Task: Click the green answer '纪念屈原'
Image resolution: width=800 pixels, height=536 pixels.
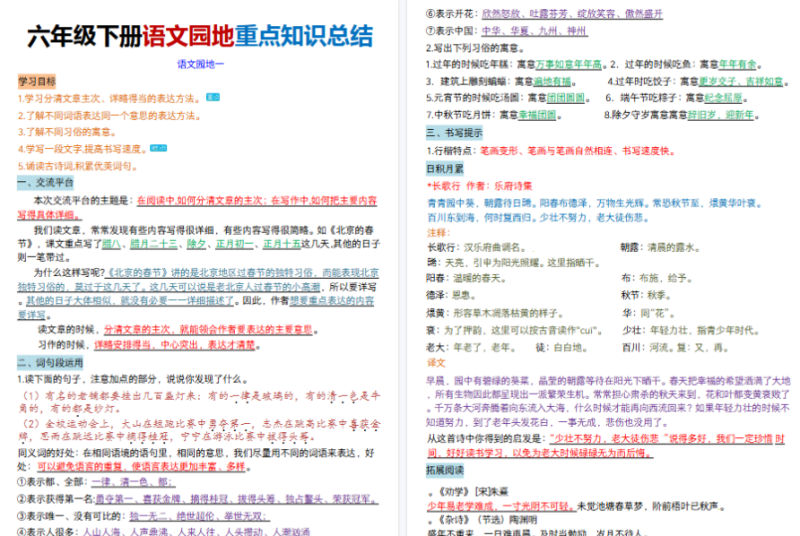Action: point(723,97)
